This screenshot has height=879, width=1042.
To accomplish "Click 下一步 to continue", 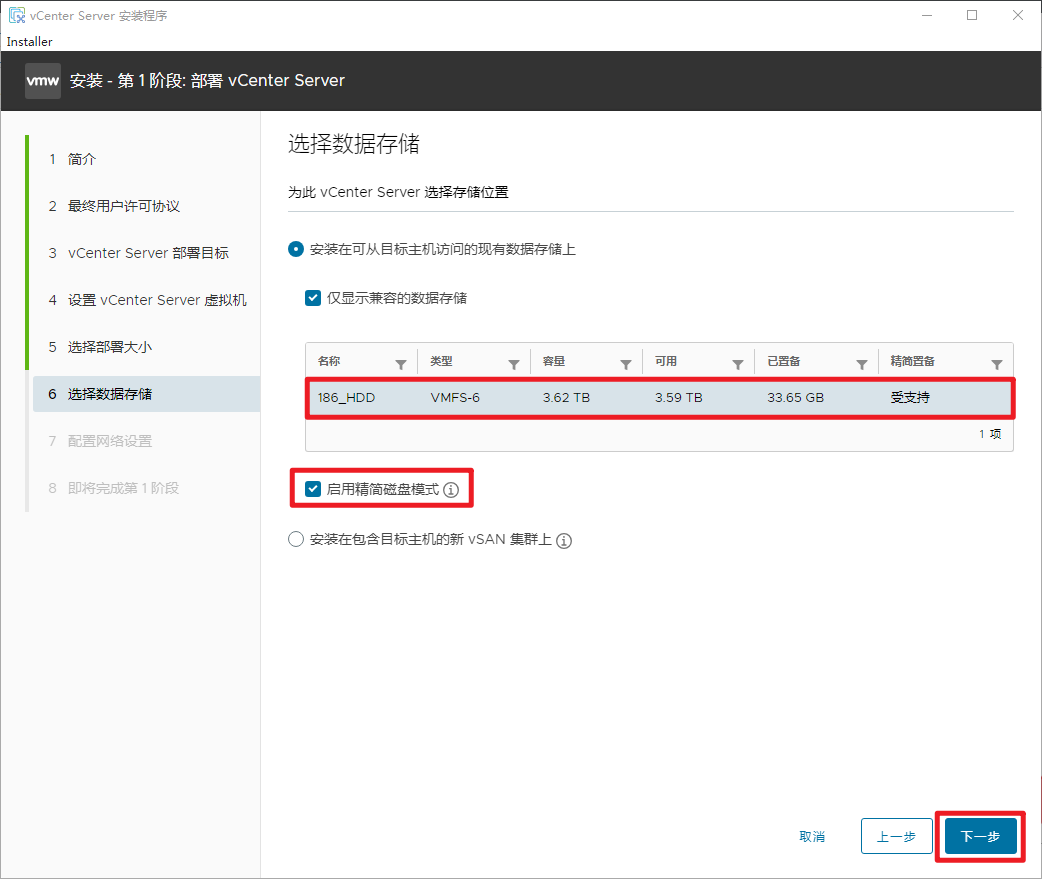I will pyautogui.click(x=980, y=836).
